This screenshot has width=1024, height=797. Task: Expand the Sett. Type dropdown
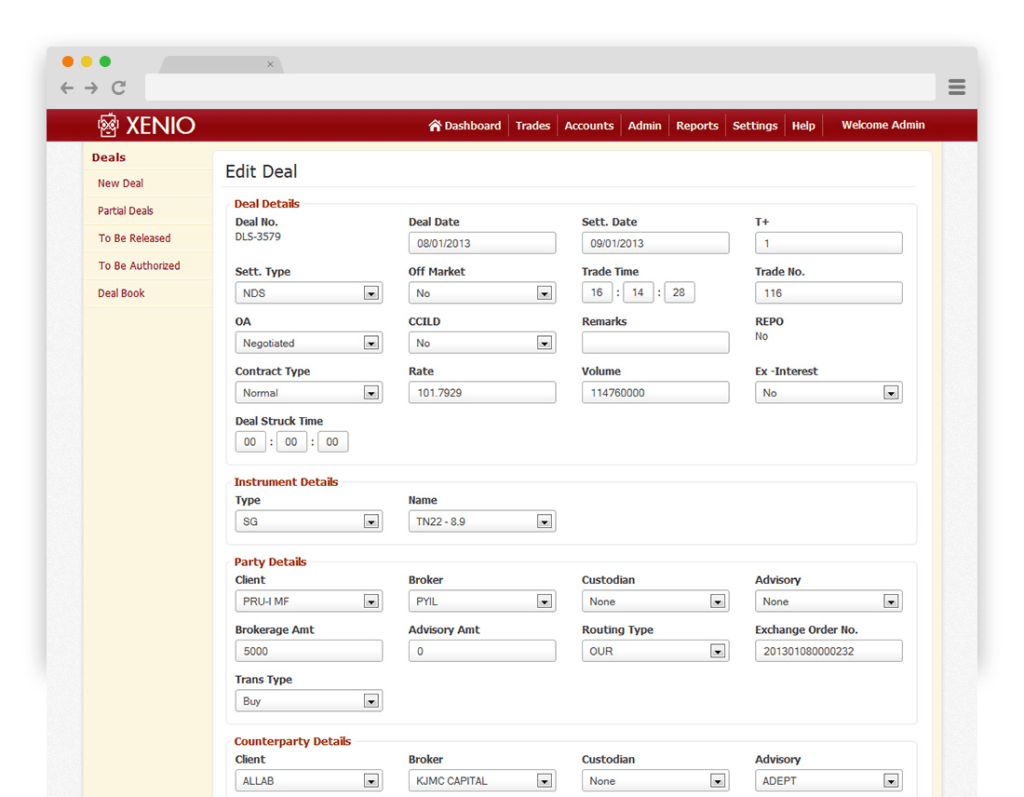tap(371, 294)
